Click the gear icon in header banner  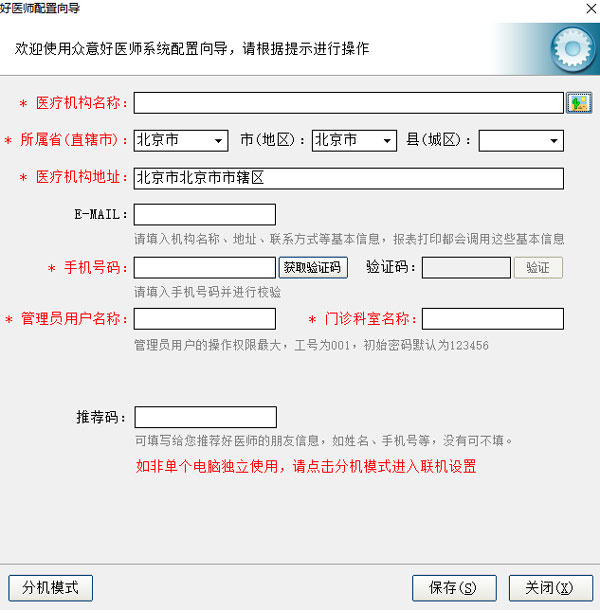pos(573,49)
